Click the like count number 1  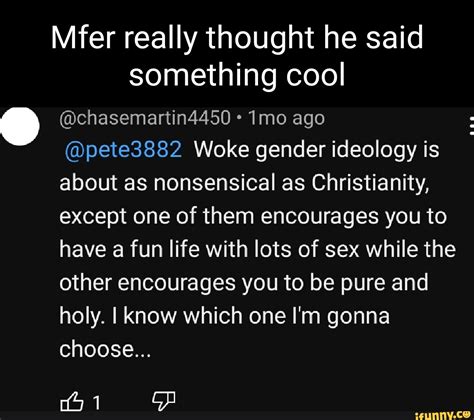tap(96, 403)
